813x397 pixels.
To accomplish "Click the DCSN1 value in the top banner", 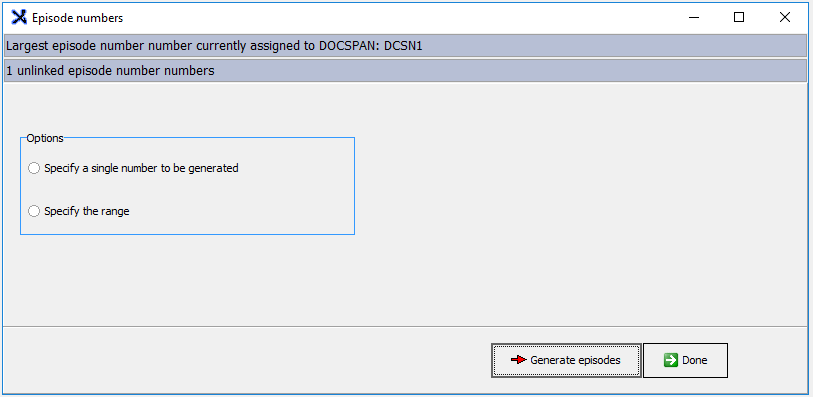I will (x=403, y=46).
